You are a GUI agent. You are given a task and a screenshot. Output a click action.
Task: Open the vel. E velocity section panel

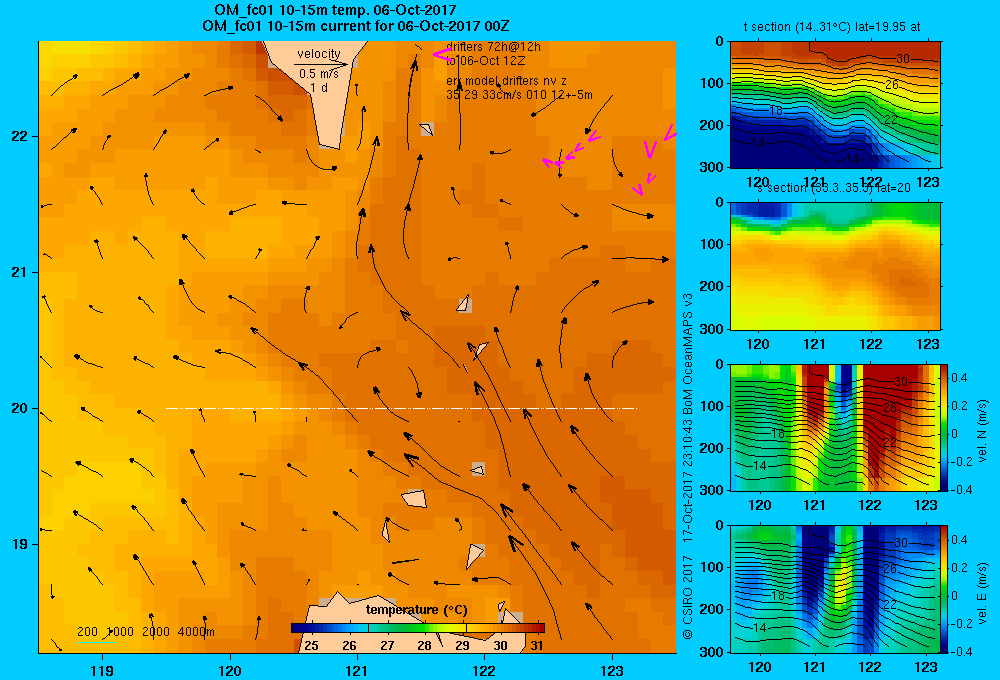coord(835,589)
